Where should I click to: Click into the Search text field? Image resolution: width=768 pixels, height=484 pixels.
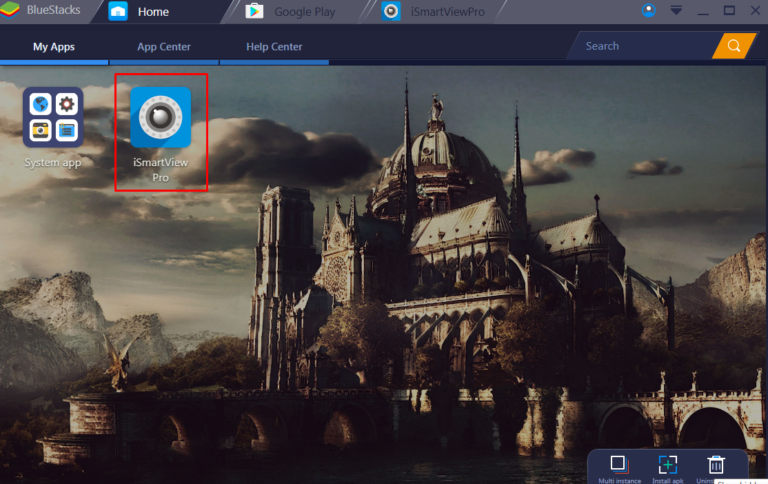coord(640,46)
